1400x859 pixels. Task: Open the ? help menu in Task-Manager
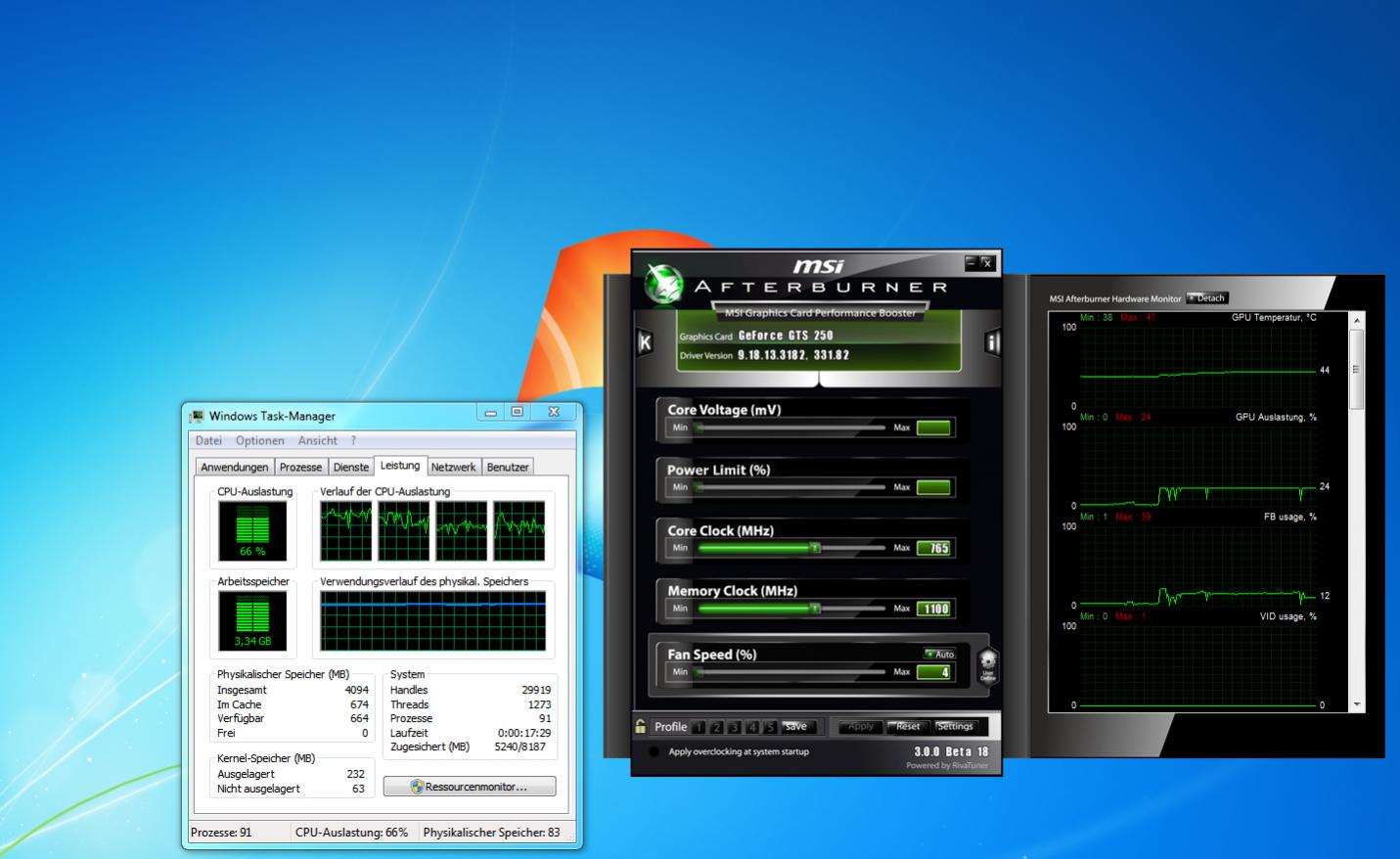[x=353, y=440]
